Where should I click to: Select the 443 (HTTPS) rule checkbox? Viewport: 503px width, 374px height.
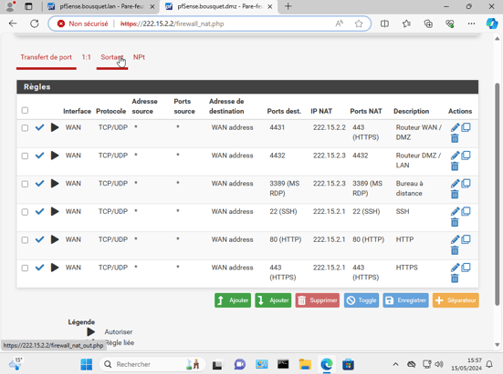point(25,268)
